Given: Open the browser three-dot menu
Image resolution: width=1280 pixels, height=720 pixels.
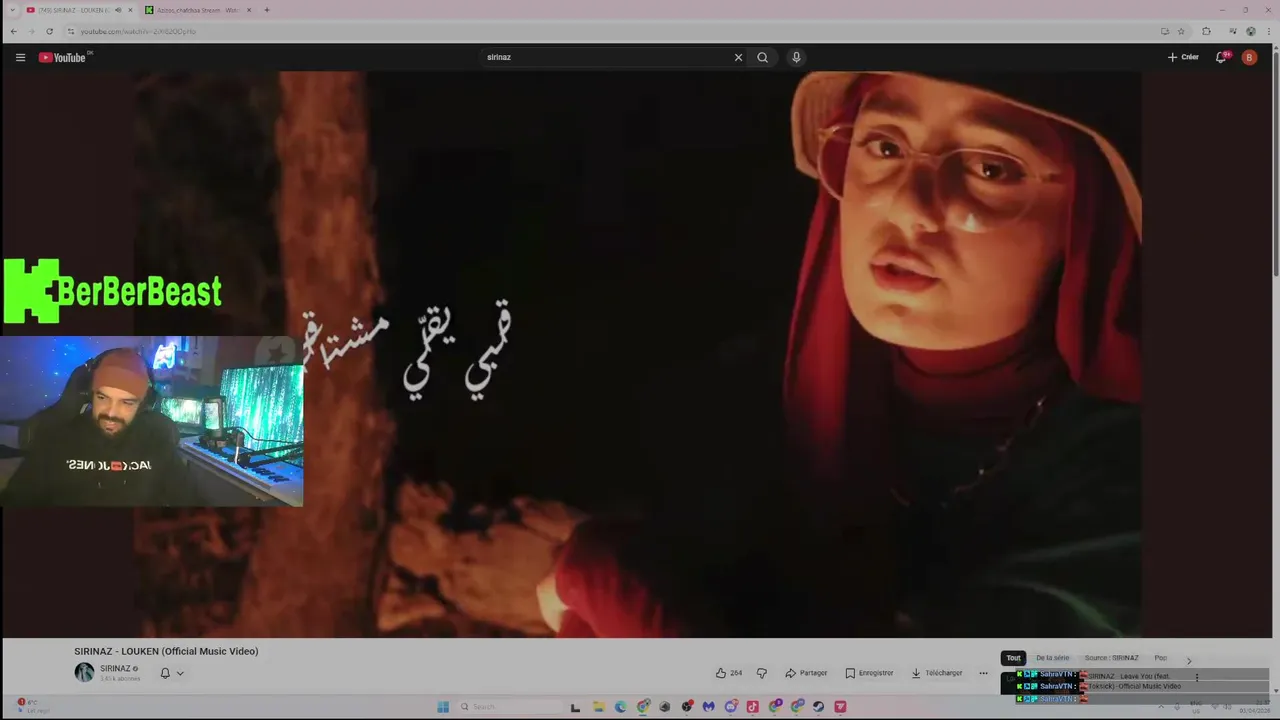Looking at the screenshot, I should pyautogui.click(x=1268, y=31).
